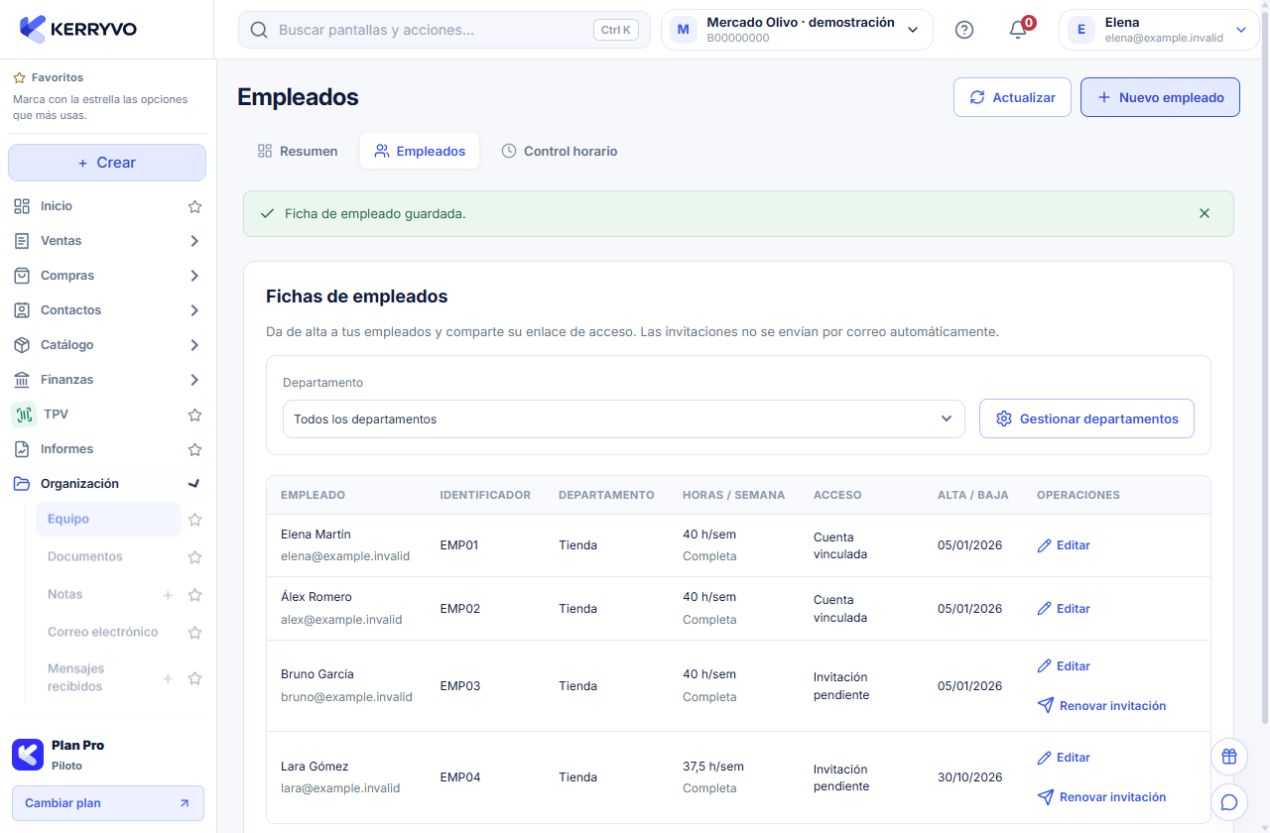Edit Bruno García's employee record
1270x833 pixels.
click(x=1063, y=666)
